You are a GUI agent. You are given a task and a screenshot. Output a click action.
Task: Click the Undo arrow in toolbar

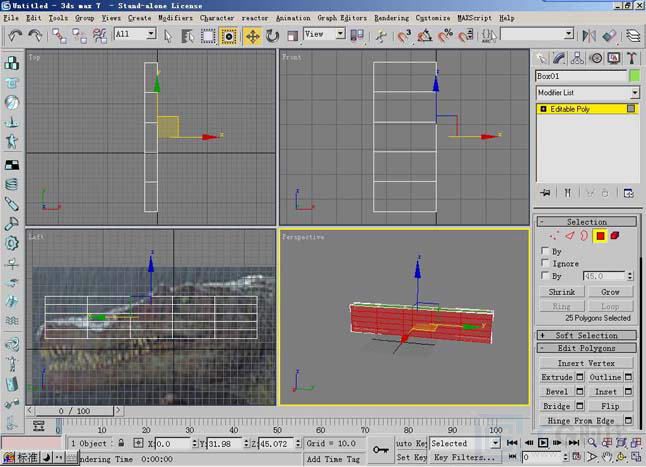point(15,36)
